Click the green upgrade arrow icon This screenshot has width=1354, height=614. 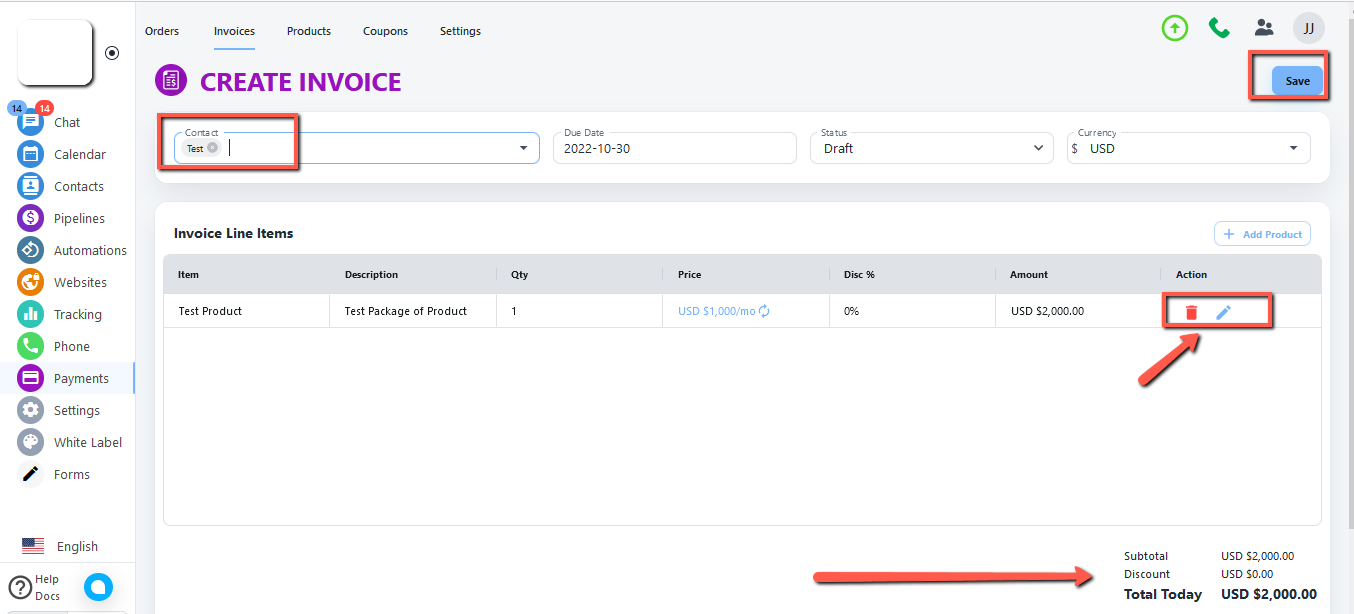tap(1175, 28)
